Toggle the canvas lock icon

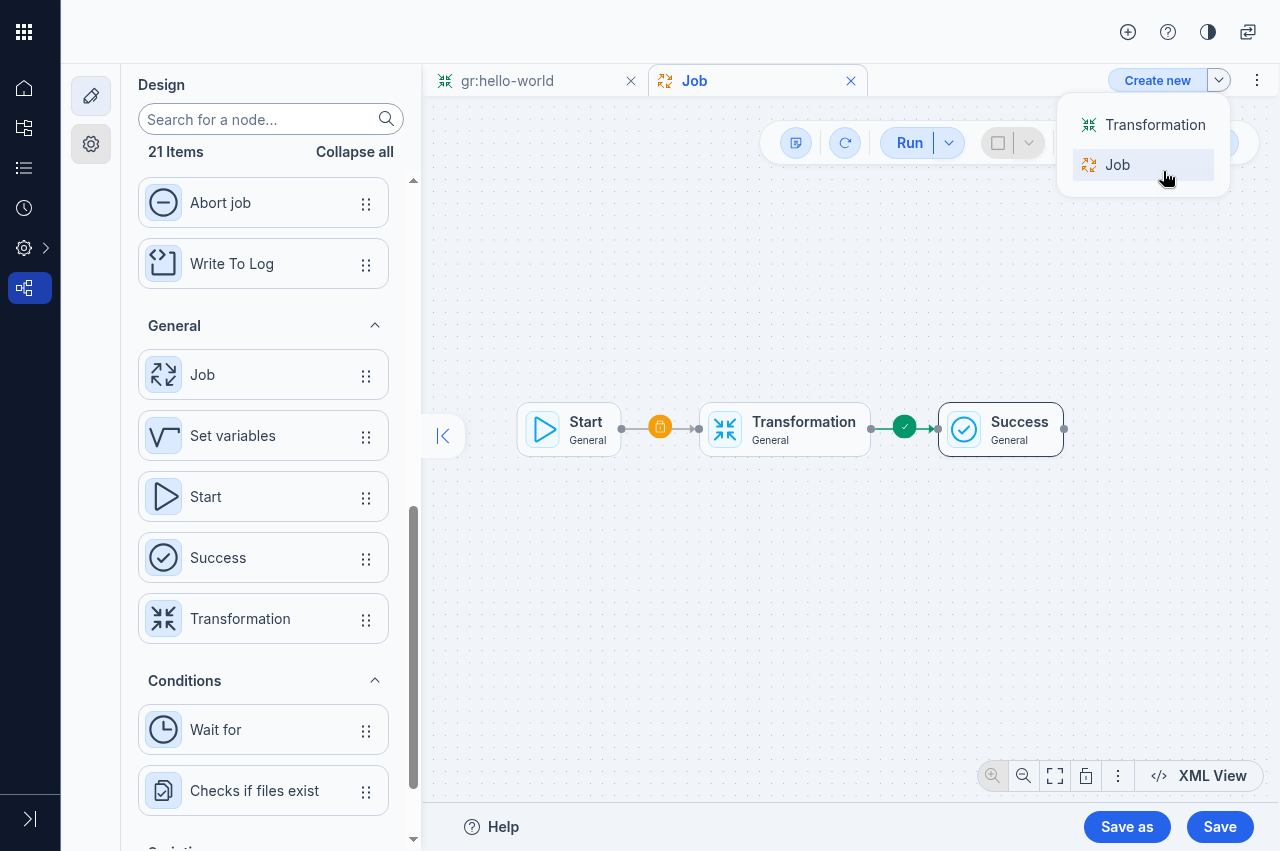tap(1085, 776)
